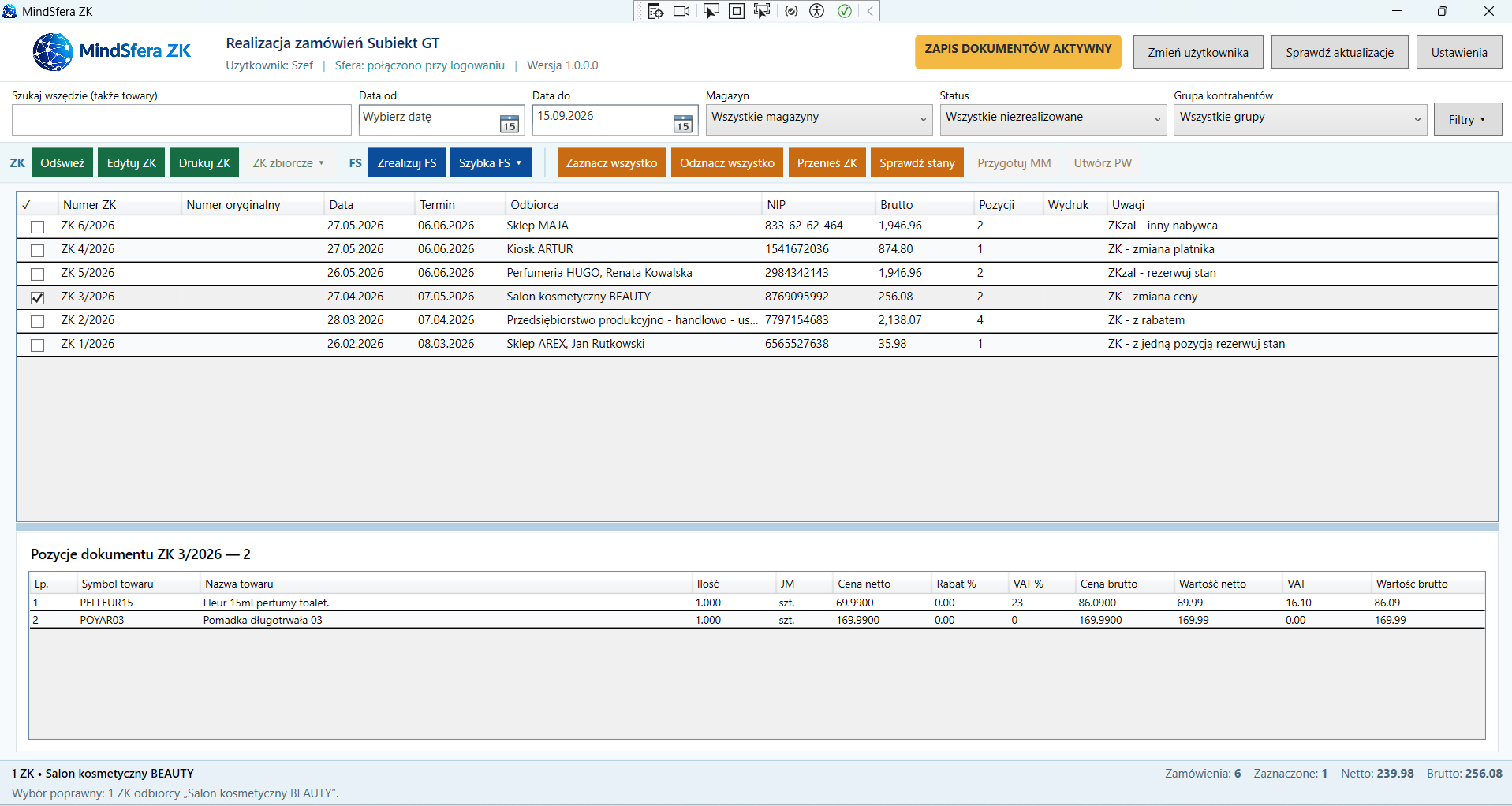Expand the ZK zbiorcze dropdown

[x=288, y=163]
